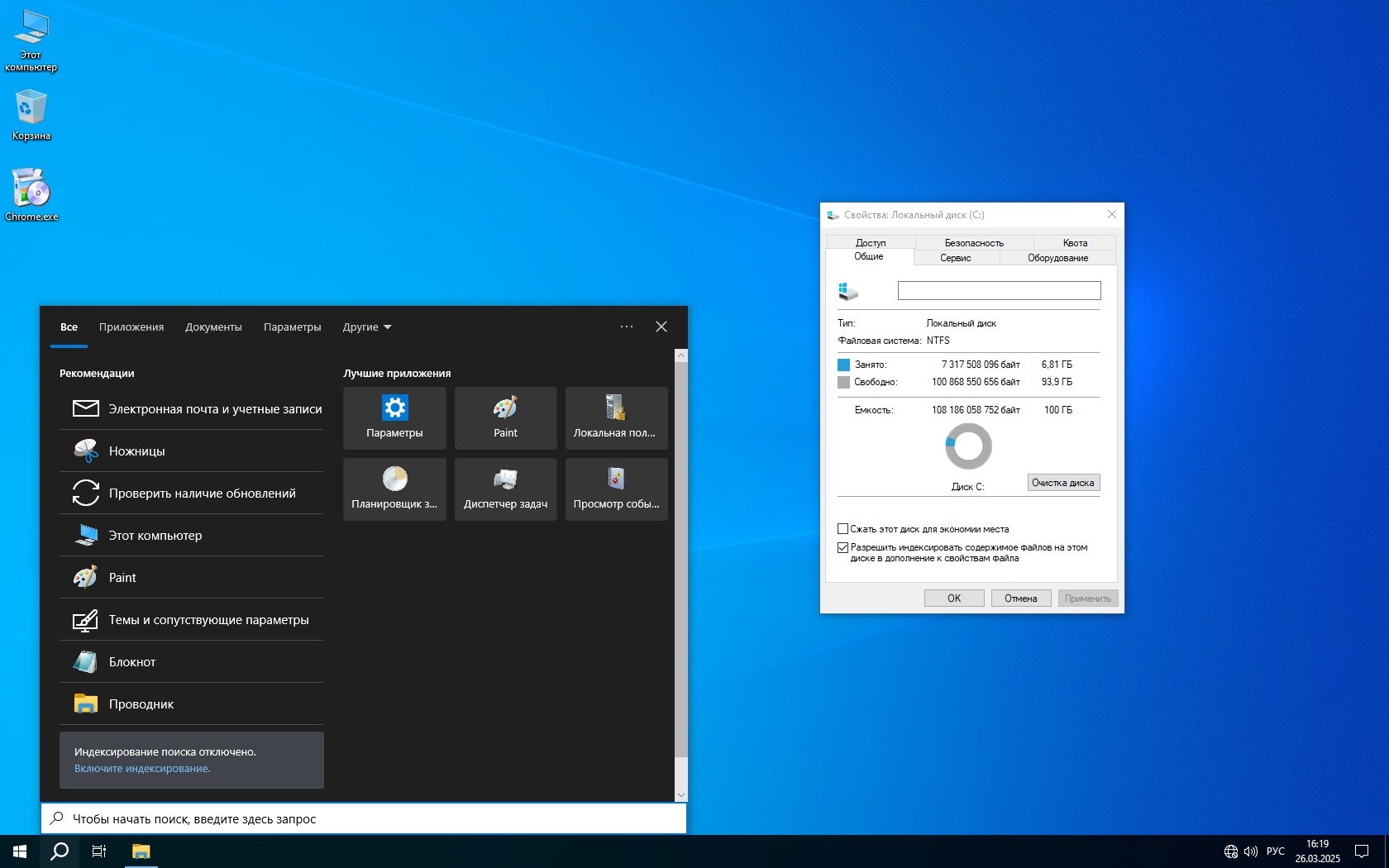Open the Просмотр событий tile
Image resolution: width=1389 pixels, height=868 pixels.
616,489
